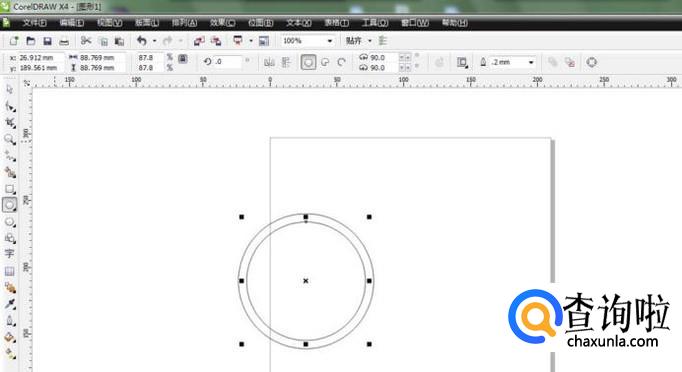The image size is (682, 372).
Task: Open the 帮助 (Help) menu
Action: click(x=455, y=23)
